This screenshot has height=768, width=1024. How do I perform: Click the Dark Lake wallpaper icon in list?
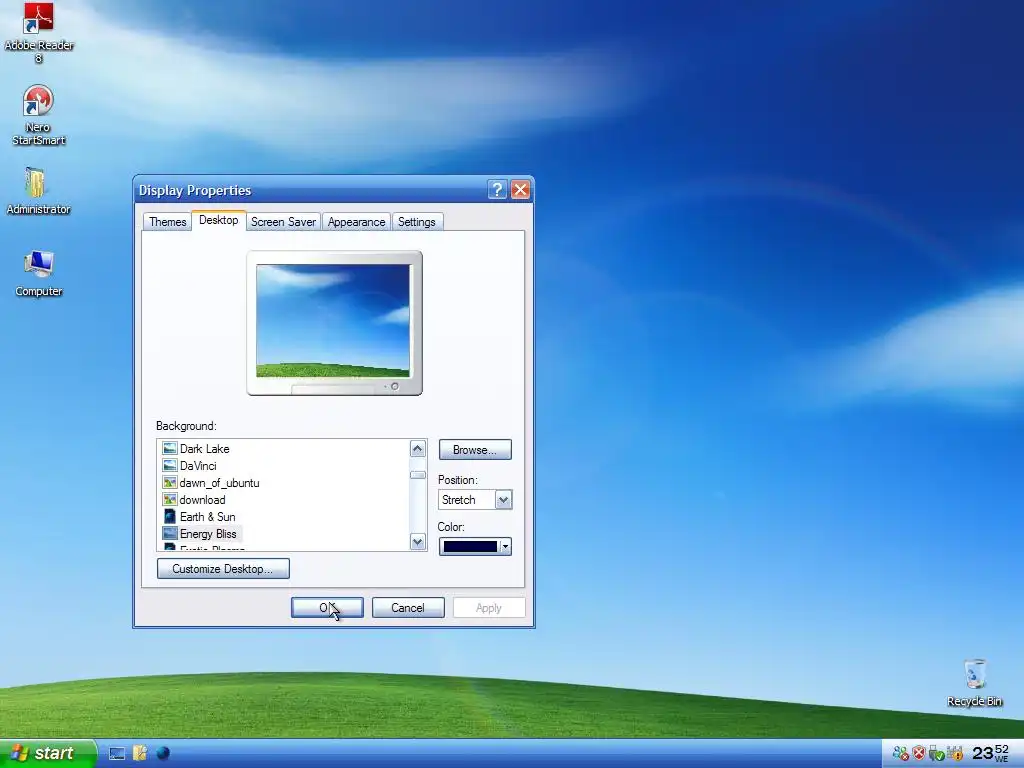(x=170, y=449)
